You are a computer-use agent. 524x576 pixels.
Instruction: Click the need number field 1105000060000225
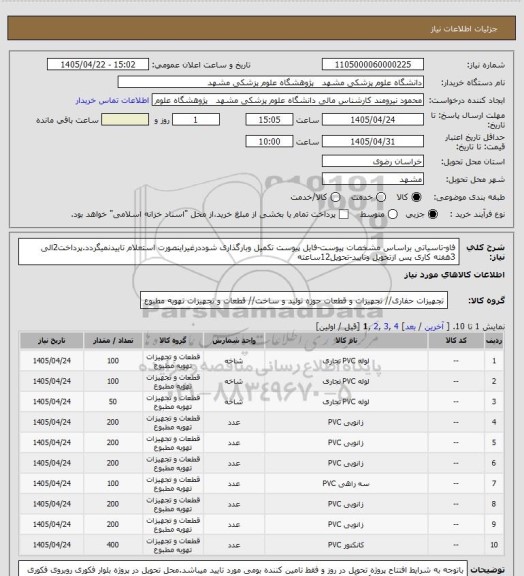click(373, 64)
